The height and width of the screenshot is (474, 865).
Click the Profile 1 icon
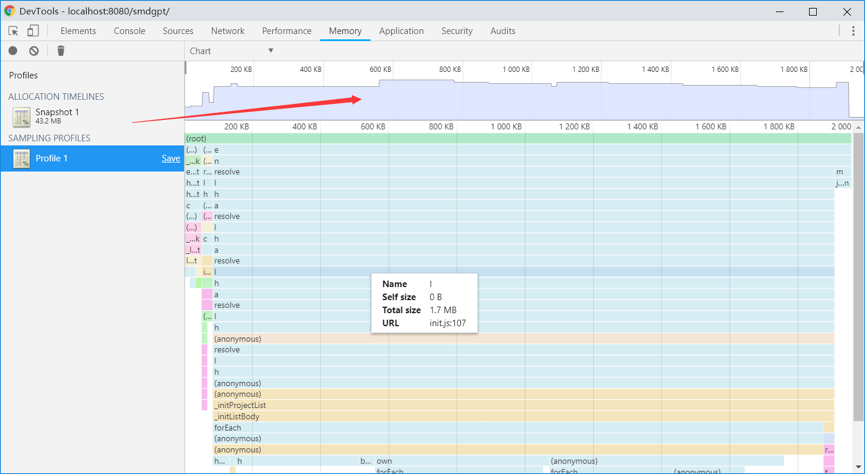pos(22,158)
